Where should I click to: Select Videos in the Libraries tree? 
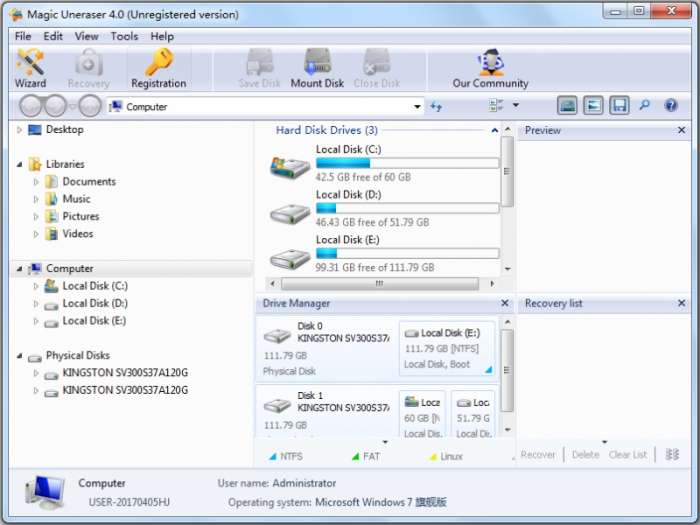pos(78,233)
